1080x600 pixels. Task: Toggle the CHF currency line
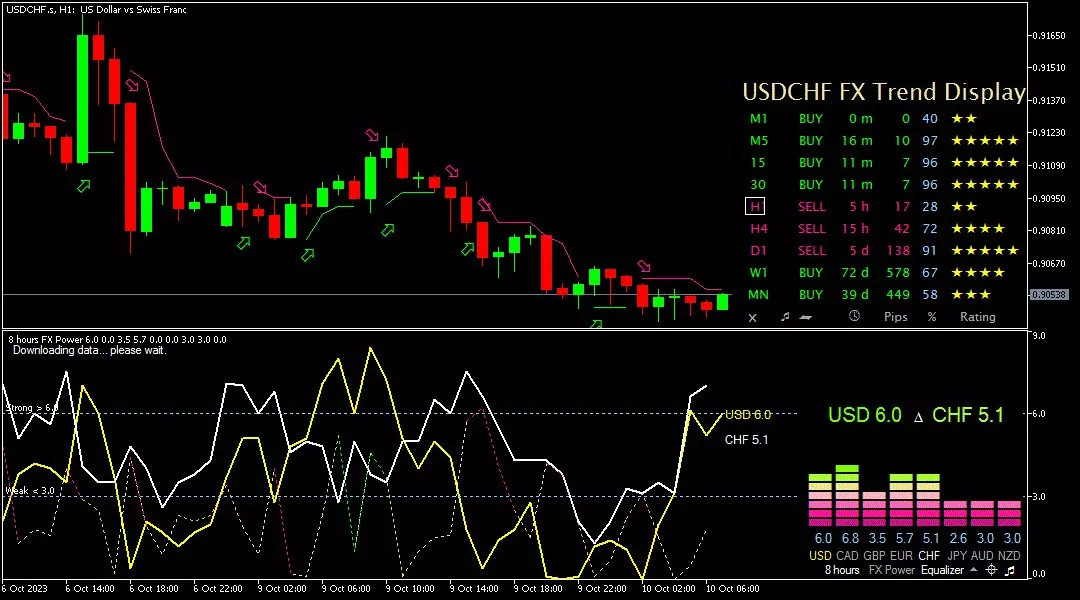[x=928, y=556]
